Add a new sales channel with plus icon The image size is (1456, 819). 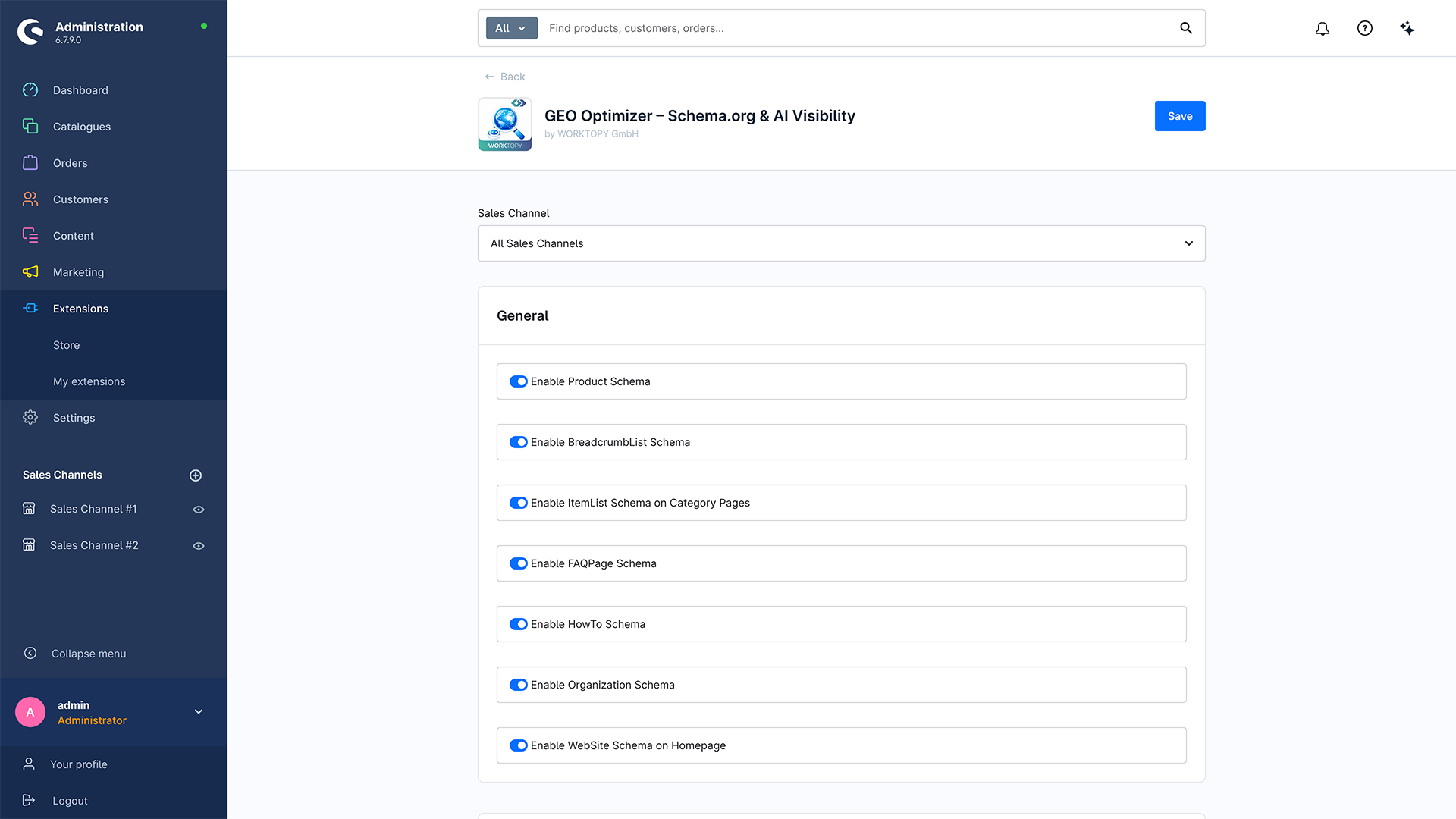(196, 475)
